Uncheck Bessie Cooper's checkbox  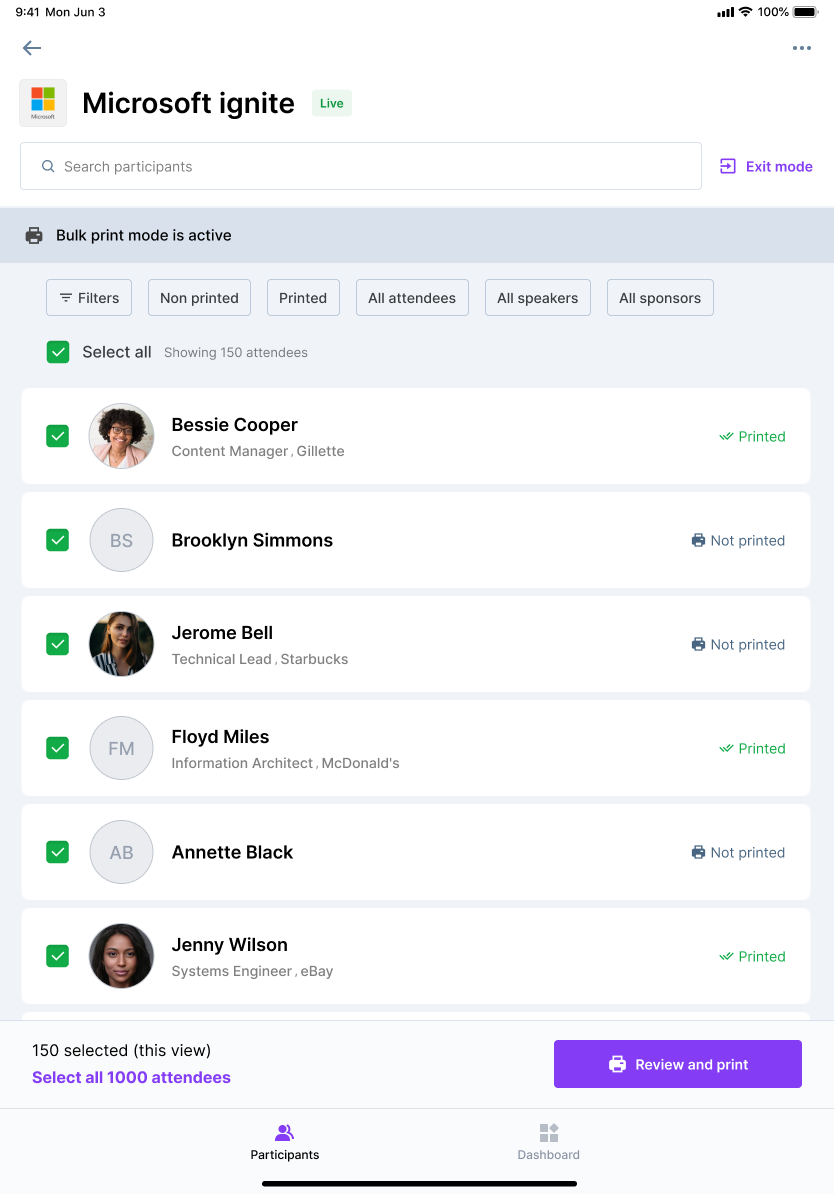click(58, 436)
